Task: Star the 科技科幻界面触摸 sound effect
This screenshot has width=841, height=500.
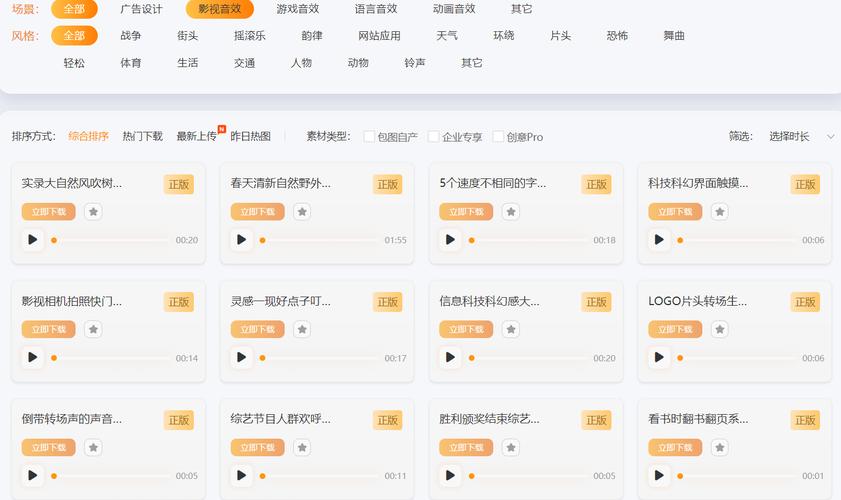Action: pos(720,212)
